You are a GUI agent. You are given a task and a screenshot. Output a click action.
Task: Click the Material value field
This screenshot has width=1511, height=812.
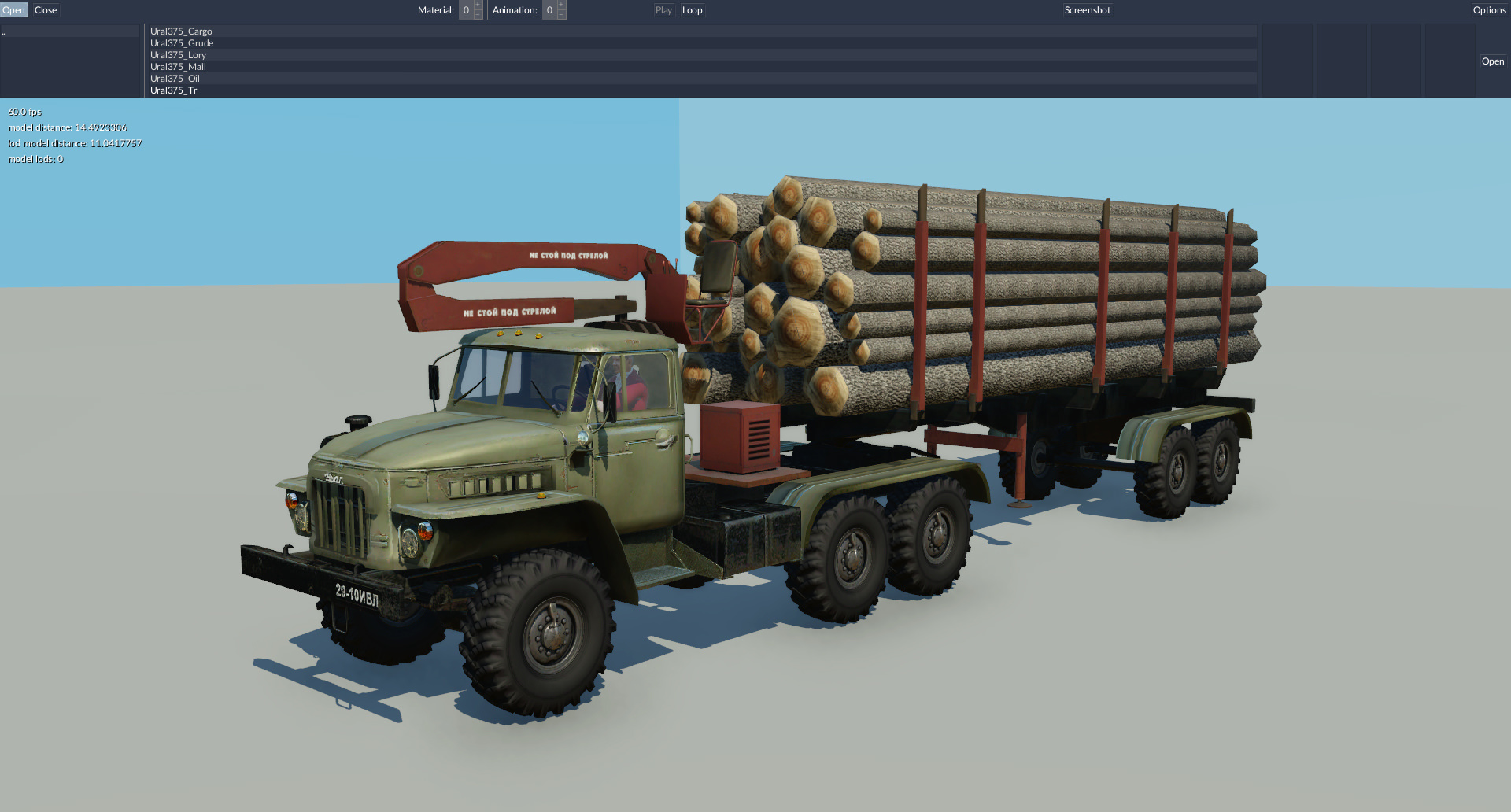click(466, 10)
